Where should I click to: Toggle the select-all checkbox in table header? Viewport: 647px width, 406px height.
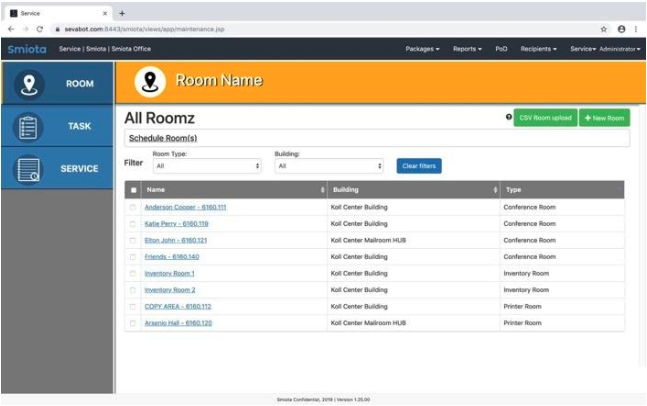coord(133,190)
